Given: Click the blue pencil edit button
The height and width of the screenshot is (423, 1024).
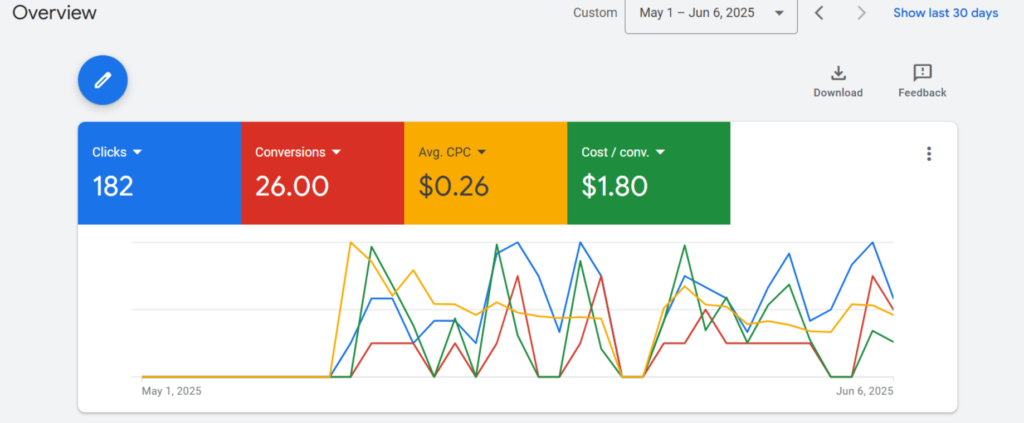Looking at the screenshot, I should [x=103, y=80].
